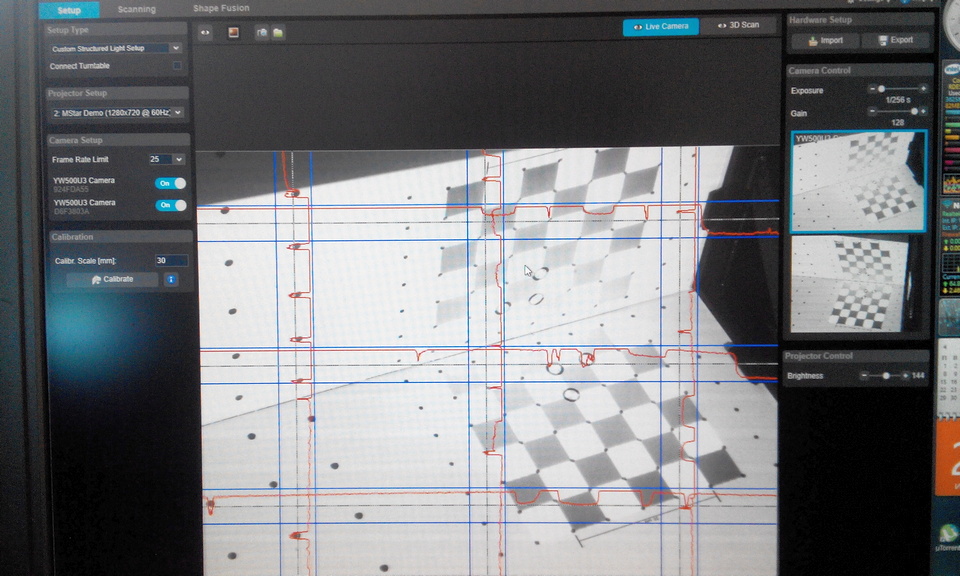Click the minus icon to decrease Gain
This screenshot has height=576, width=960.
coord(871,111)
